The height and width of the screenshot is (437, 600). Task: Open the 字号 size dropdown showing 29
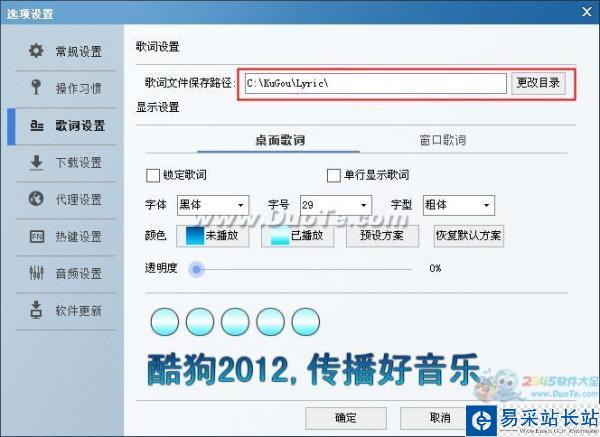tap(336, 205)
